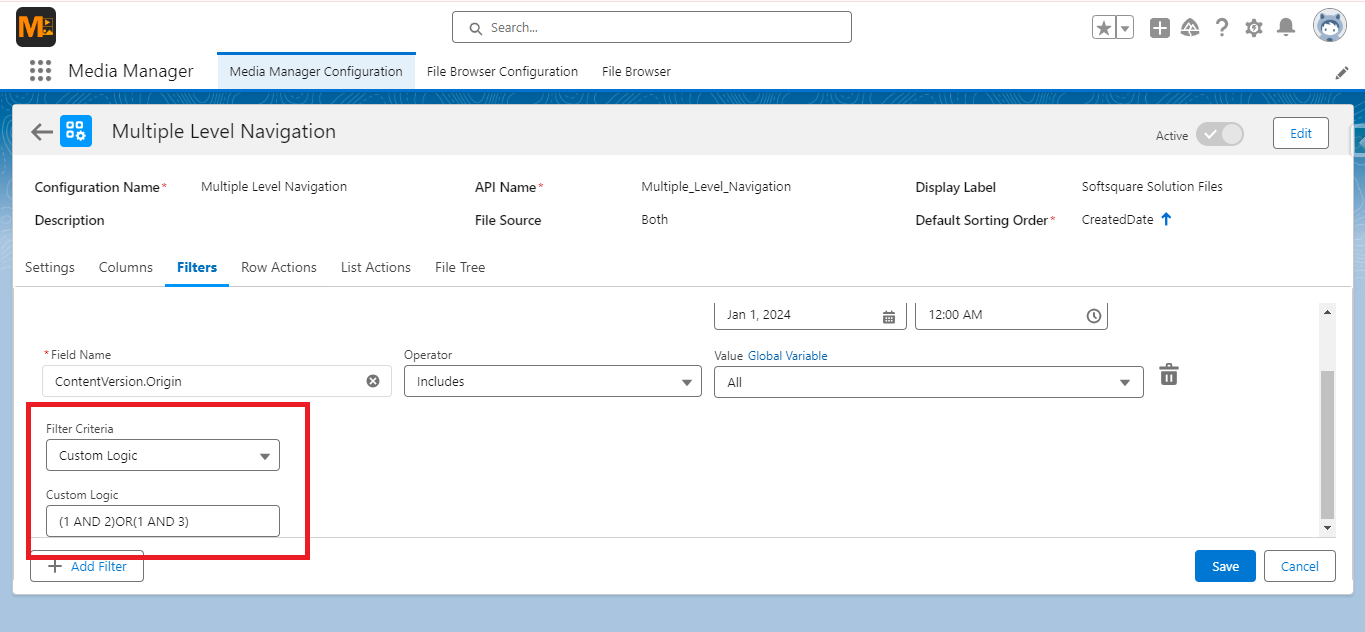Open the Setup gear icon
Screen dimensions: 1365x632
1254,28
